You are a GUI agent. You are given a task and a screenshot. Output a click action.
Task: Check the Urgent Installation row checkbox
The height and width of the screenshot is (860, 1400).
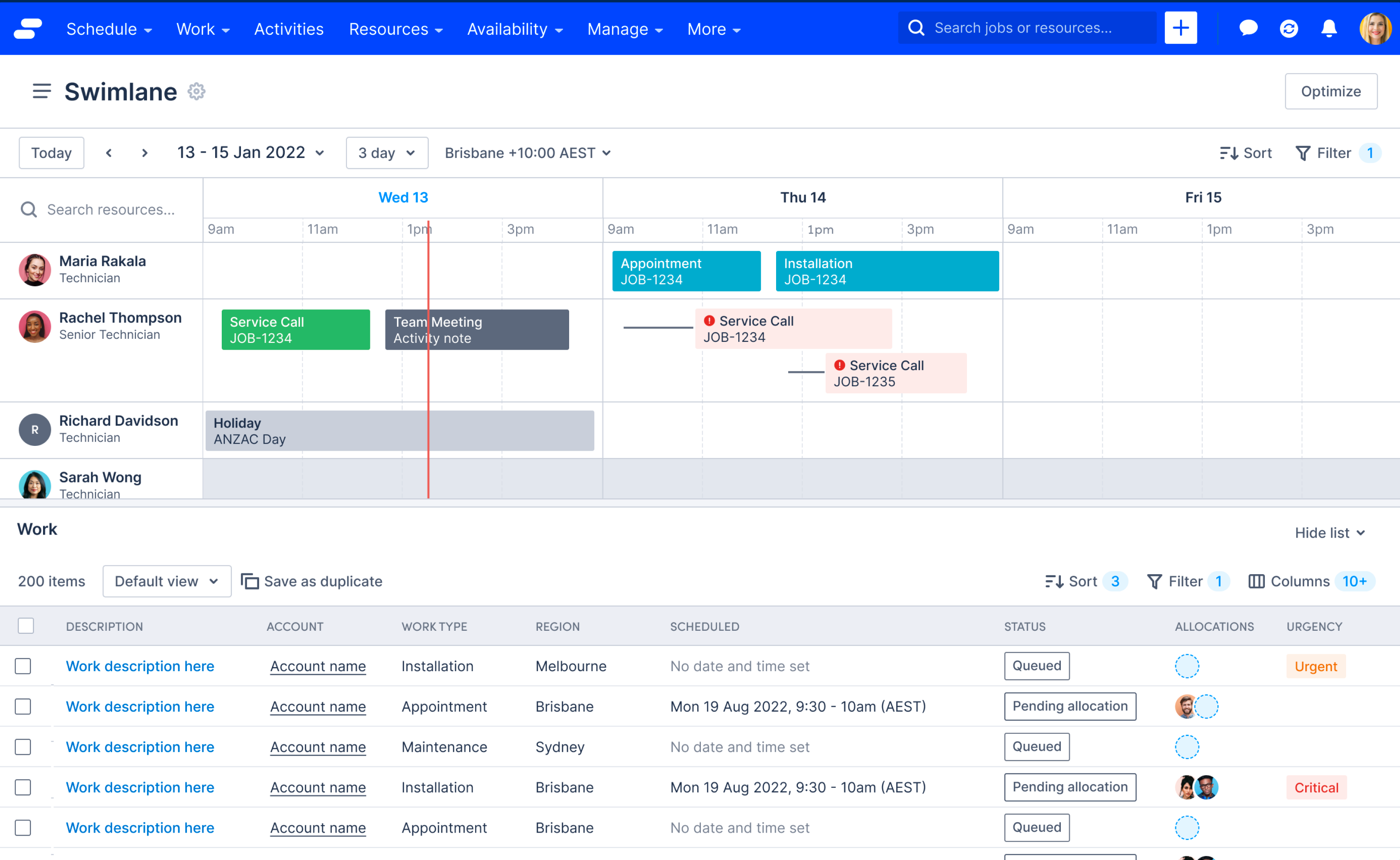[x=23, y=666]
